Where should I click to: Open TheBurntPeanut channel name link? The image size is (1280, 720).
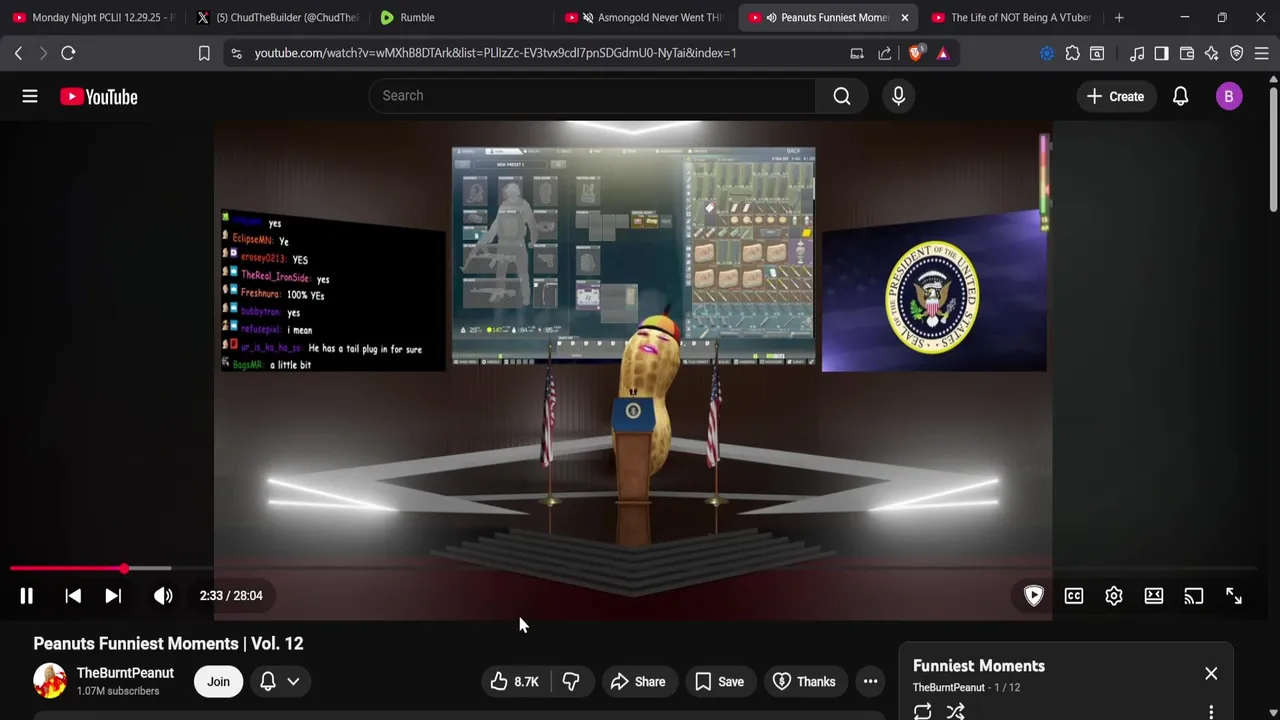[125, 673]
